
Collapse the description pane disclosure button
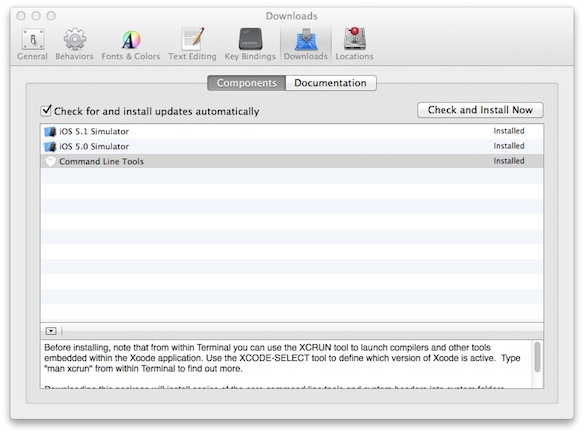pos(51,331)
